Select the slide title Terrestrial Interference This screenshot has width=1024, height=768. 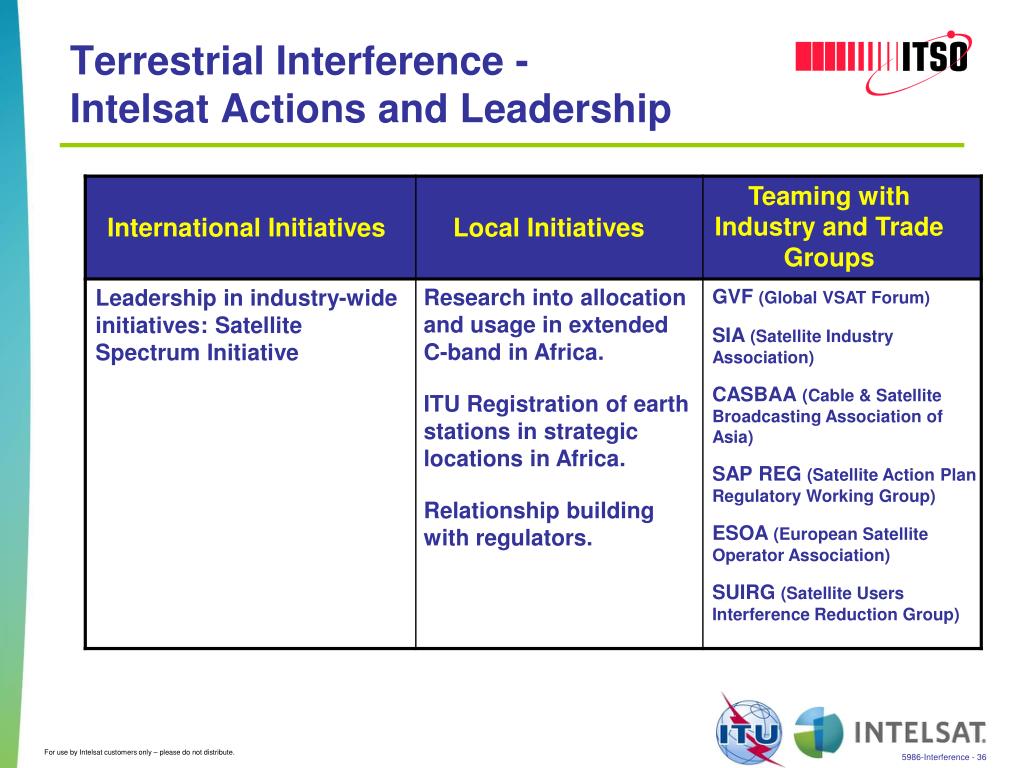click(299, 61)
